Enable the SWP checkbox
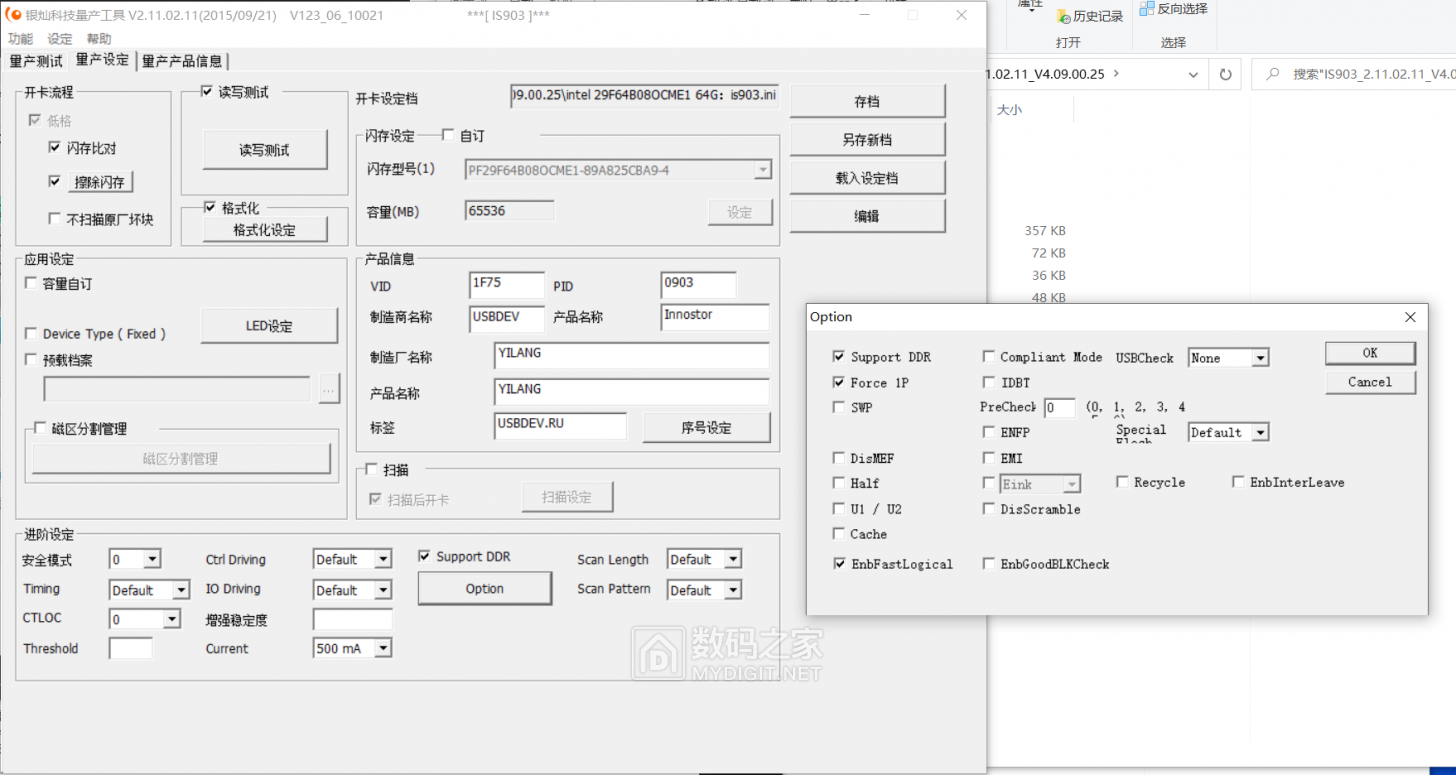Viewport: 1456px width, 775px height. click(x=838, y=407)
